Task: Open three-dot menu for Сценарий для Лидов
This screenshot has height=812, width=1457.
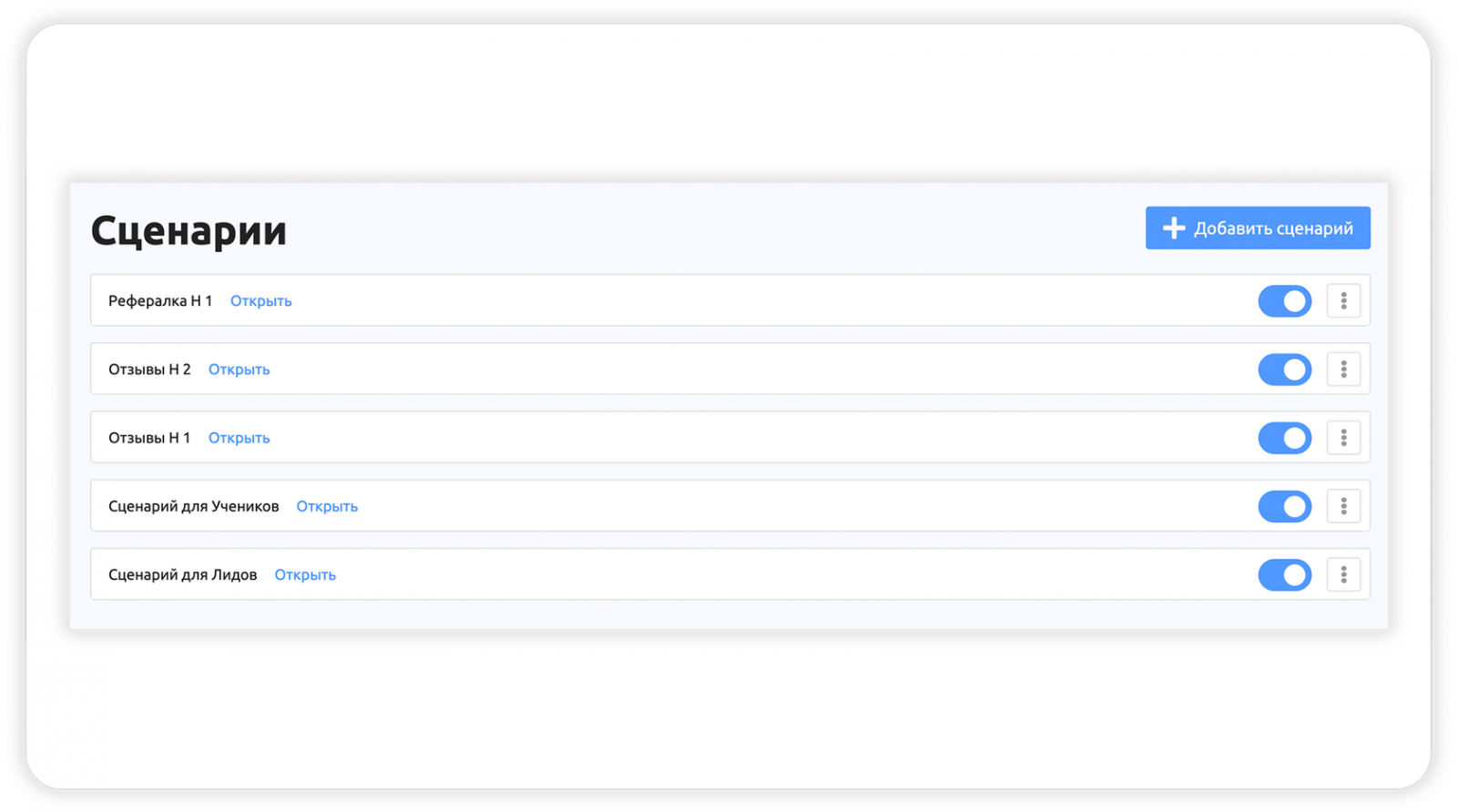Action: [1343, 574]
